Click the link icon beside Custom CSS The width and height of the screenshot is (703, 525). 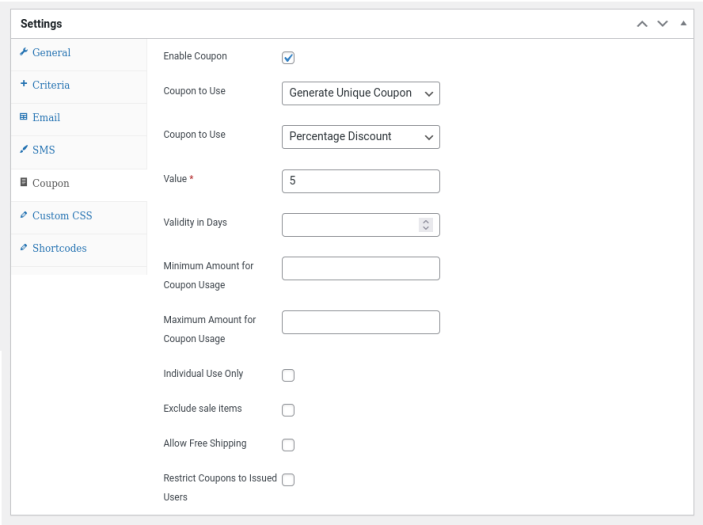pos(24,215)
